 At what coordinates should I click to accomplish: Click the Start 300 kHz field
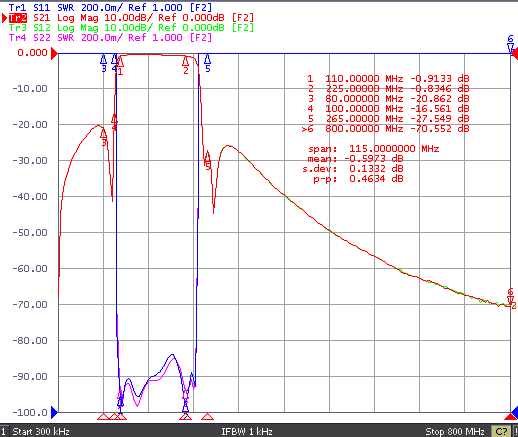click(x=41, y=432)
